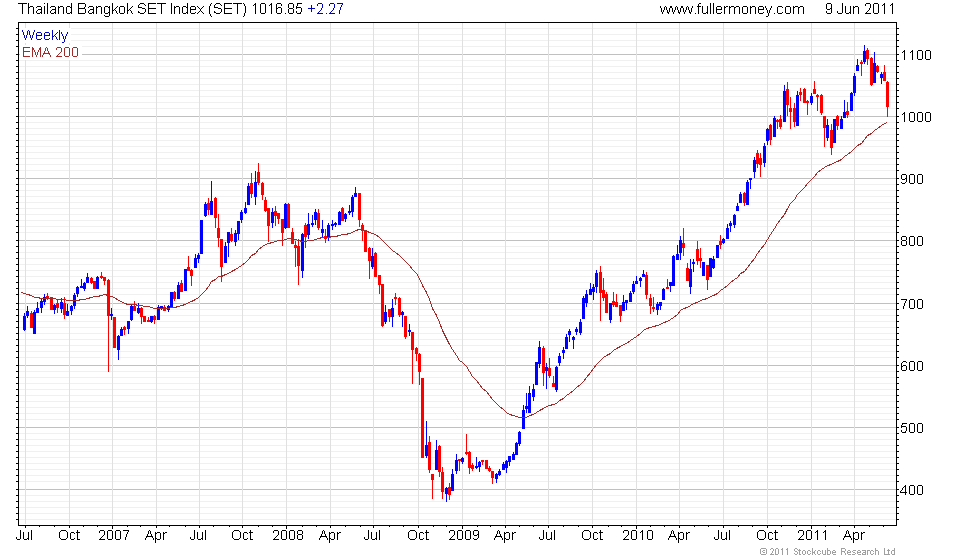This screenshot has height=560, width=980.
Task: Click the 1000 price axis label
Action: pyautogui.click(x=916, y=117)
